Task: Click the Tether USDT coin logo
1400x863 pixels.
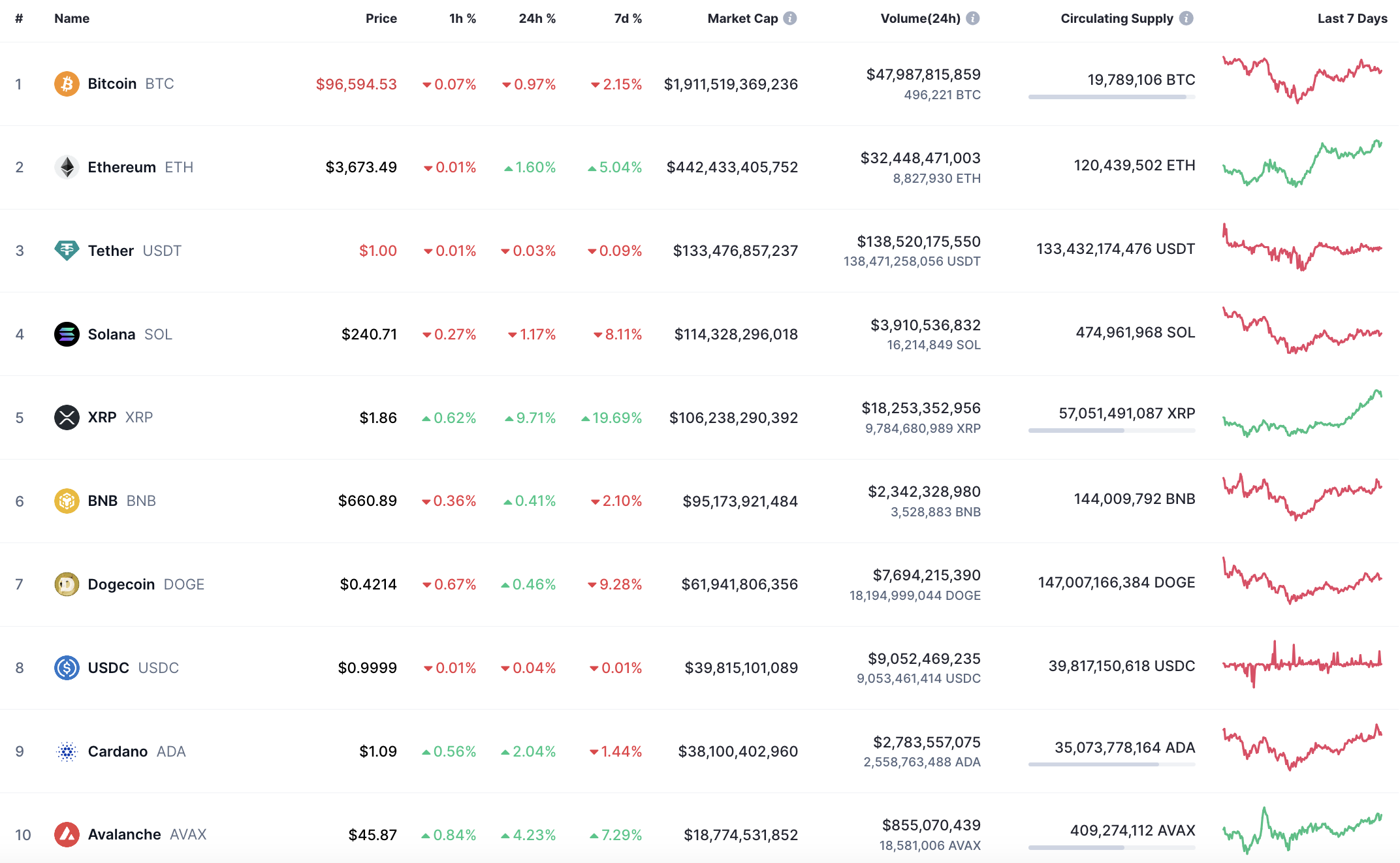Action: tap(66, 251)
